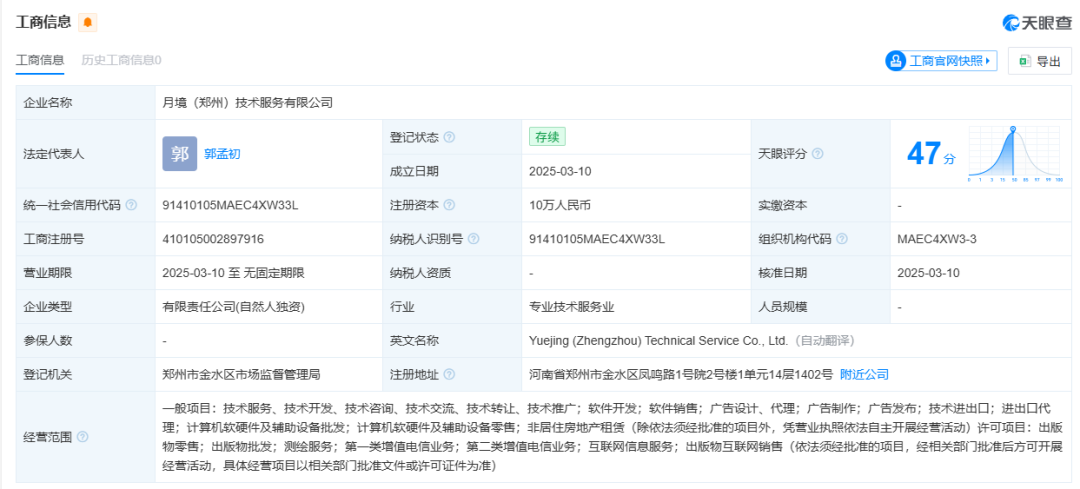This screenshot has width=1080, height=489.
Task: Click establishment date 2025-03-10 under 成立日期
Action: 560,171
